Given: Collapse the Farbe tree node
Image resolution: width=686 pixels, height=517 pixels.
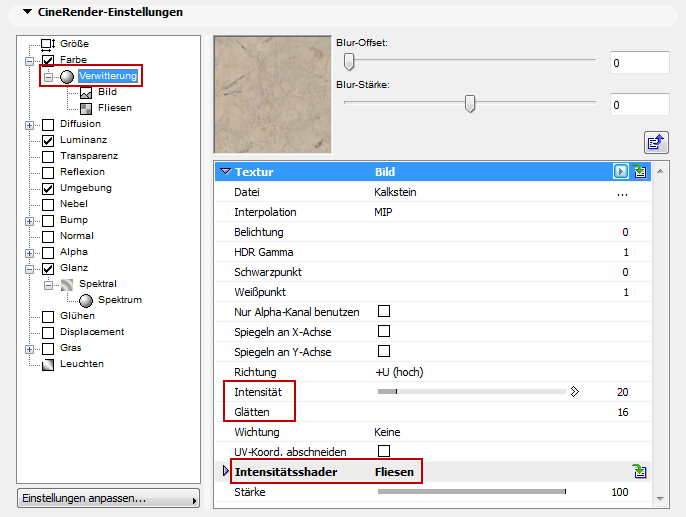Looking at the screenshot, I should [x=29, y=61].
